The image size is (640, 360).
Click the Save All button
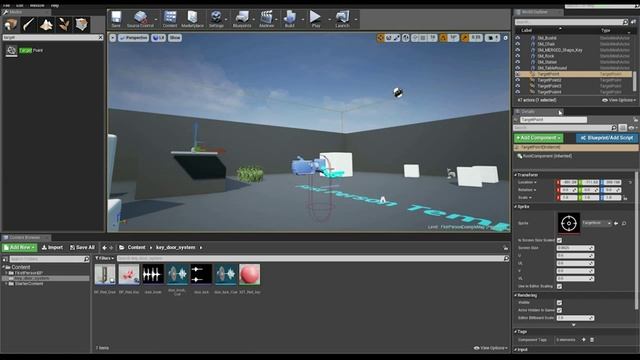[x=82, y=247]
